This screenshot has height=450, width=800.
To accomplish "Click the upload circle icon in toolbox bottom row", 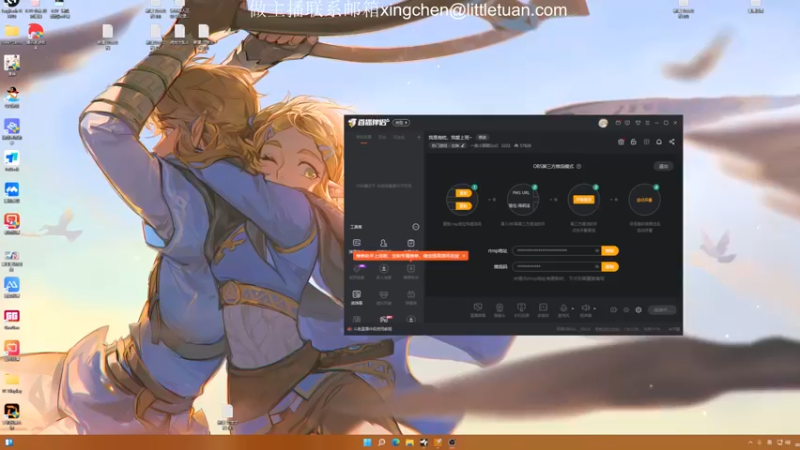I will click(411, 319).
